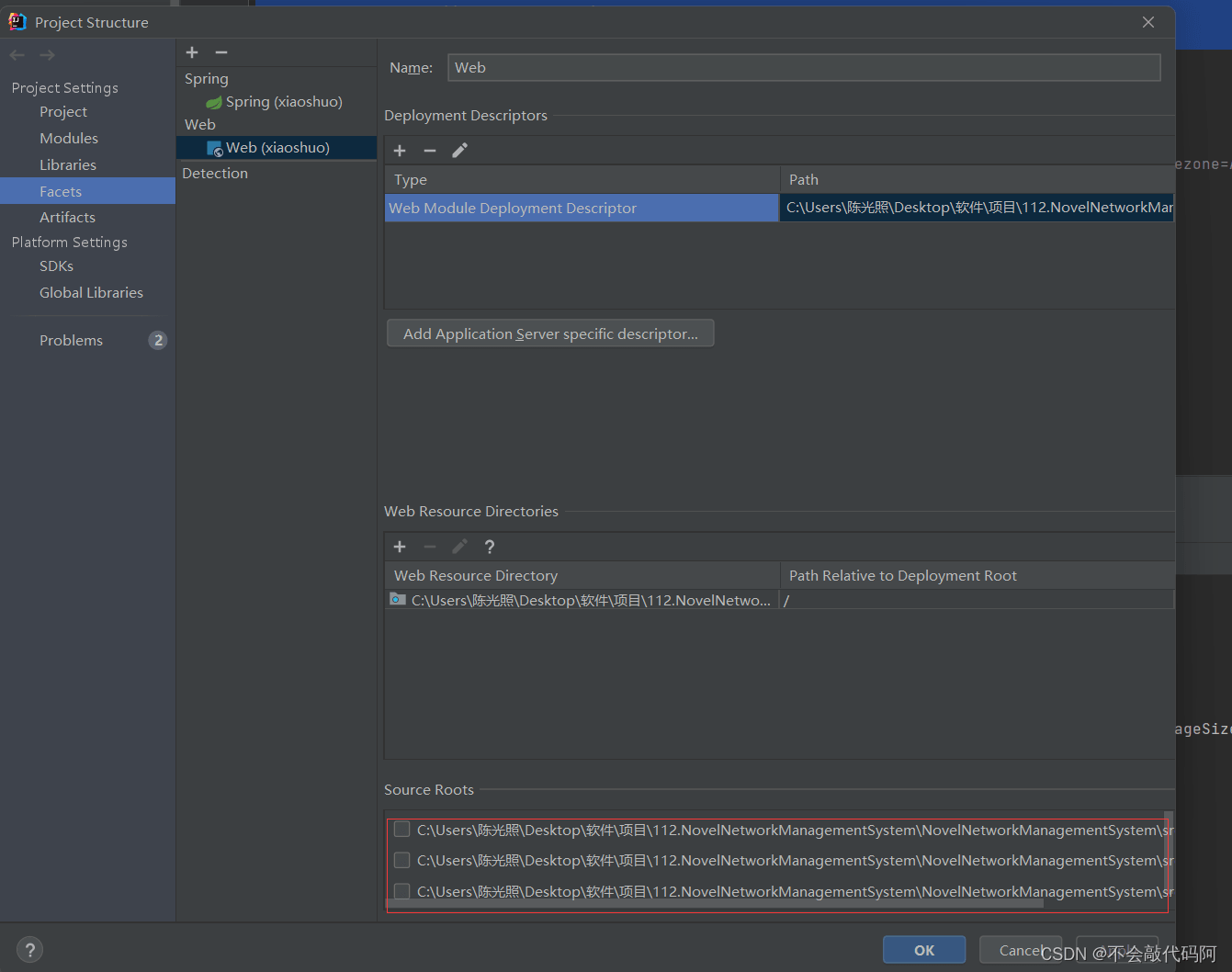This screenshot has width=1232, height=972.
Task: Remove the selected deployment descriptor
Action: [429, 151]
